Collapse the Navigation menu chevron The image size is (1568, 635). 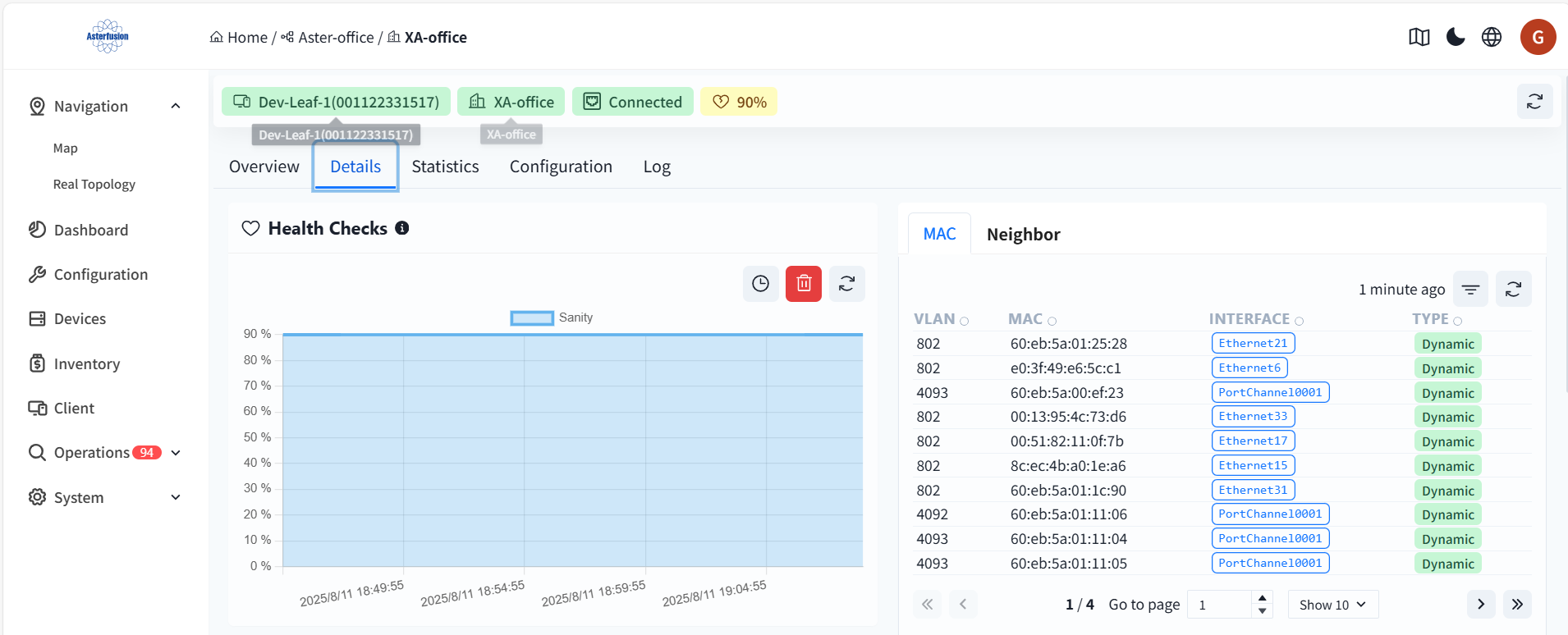(x=176, y=106)
